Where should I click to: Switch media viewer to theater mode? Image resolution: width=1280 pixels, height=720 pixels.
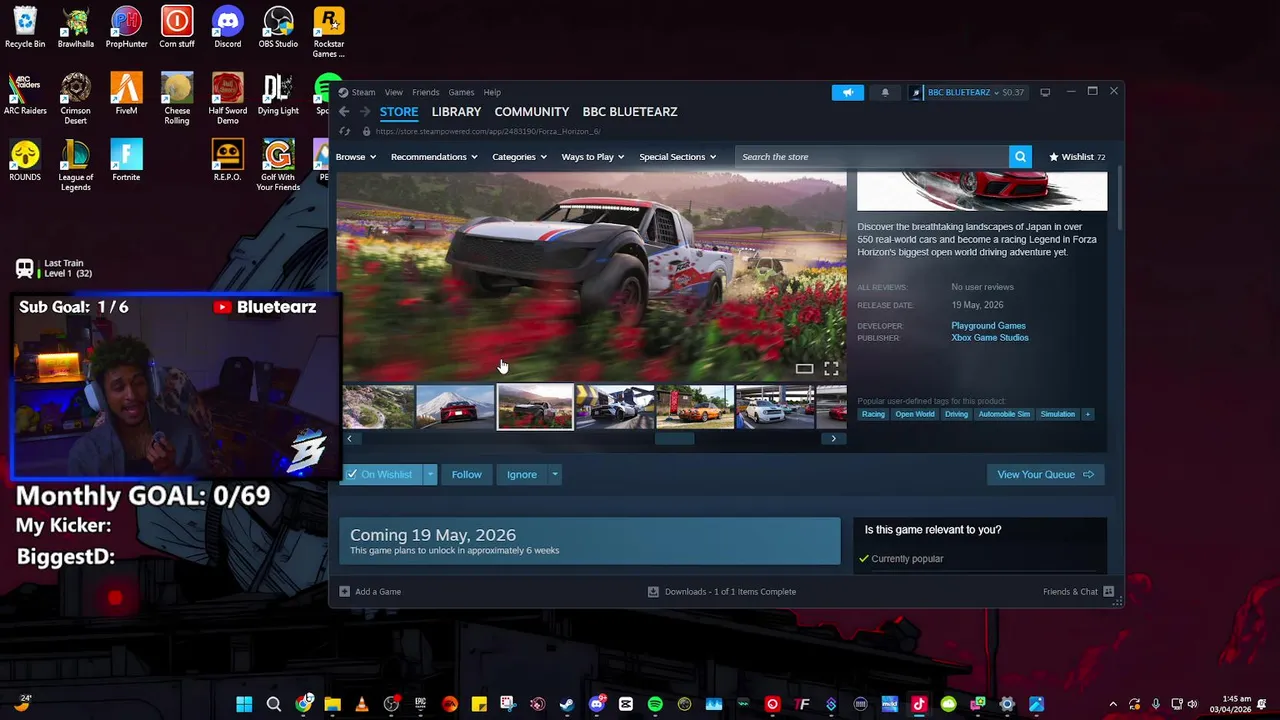coord(804,369)
